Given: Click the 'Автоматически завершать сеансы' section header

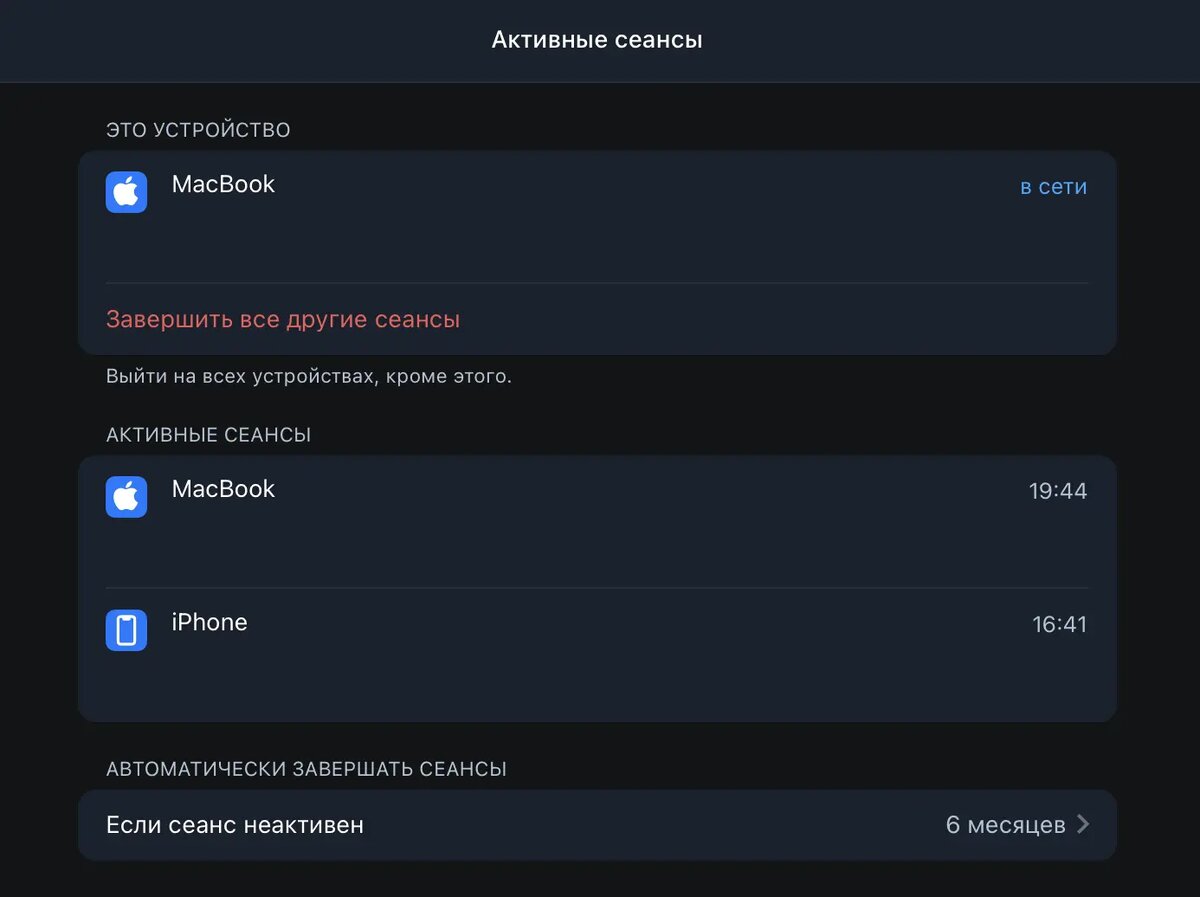Looking at the screenshot, I should click(x=306, y=769).
